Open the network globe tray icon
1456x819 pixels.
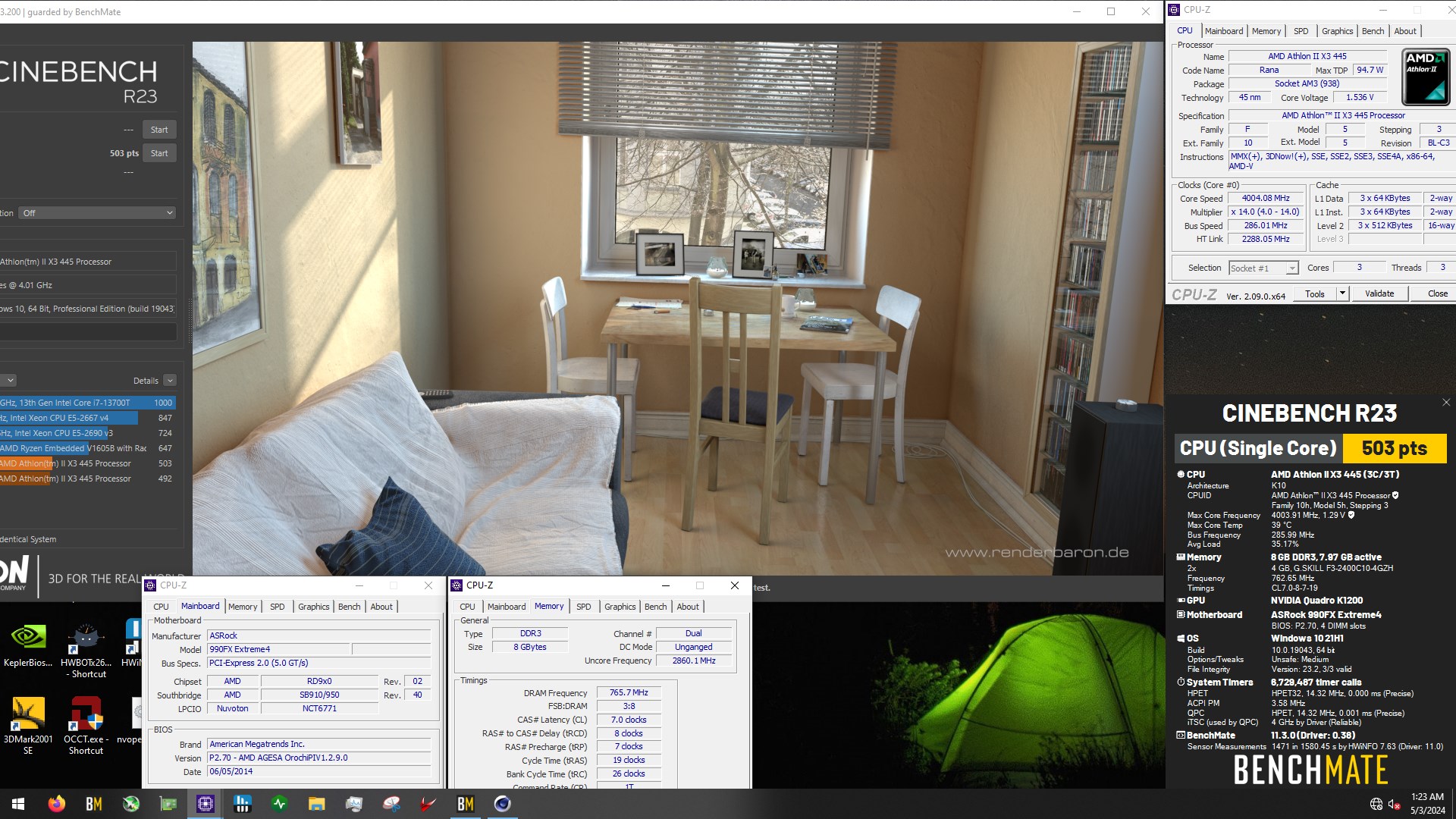pyautogui.click(x=1376, y=804)
